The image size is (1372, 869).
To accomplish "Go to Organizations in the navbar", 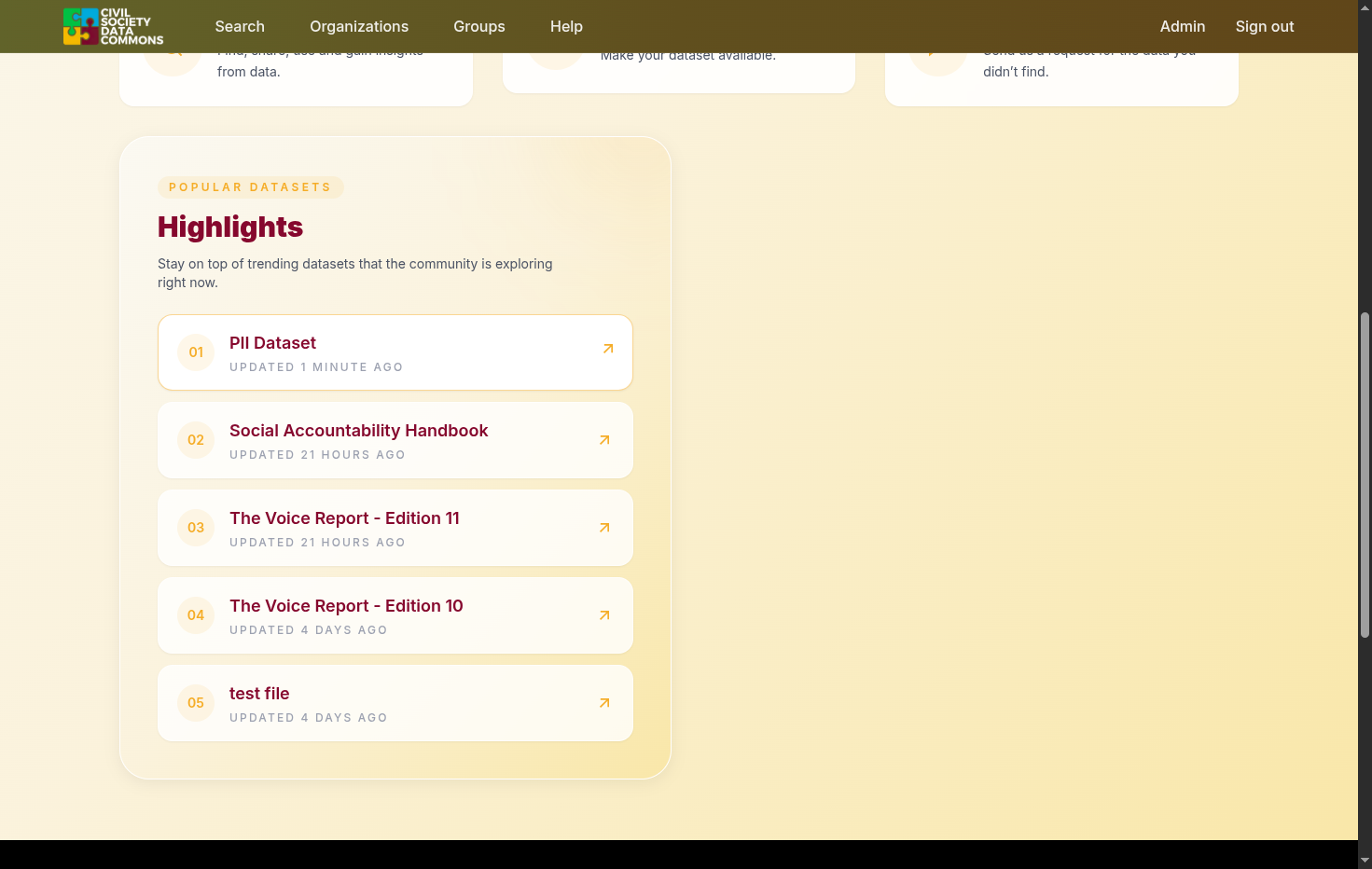I will click(359, 26).
